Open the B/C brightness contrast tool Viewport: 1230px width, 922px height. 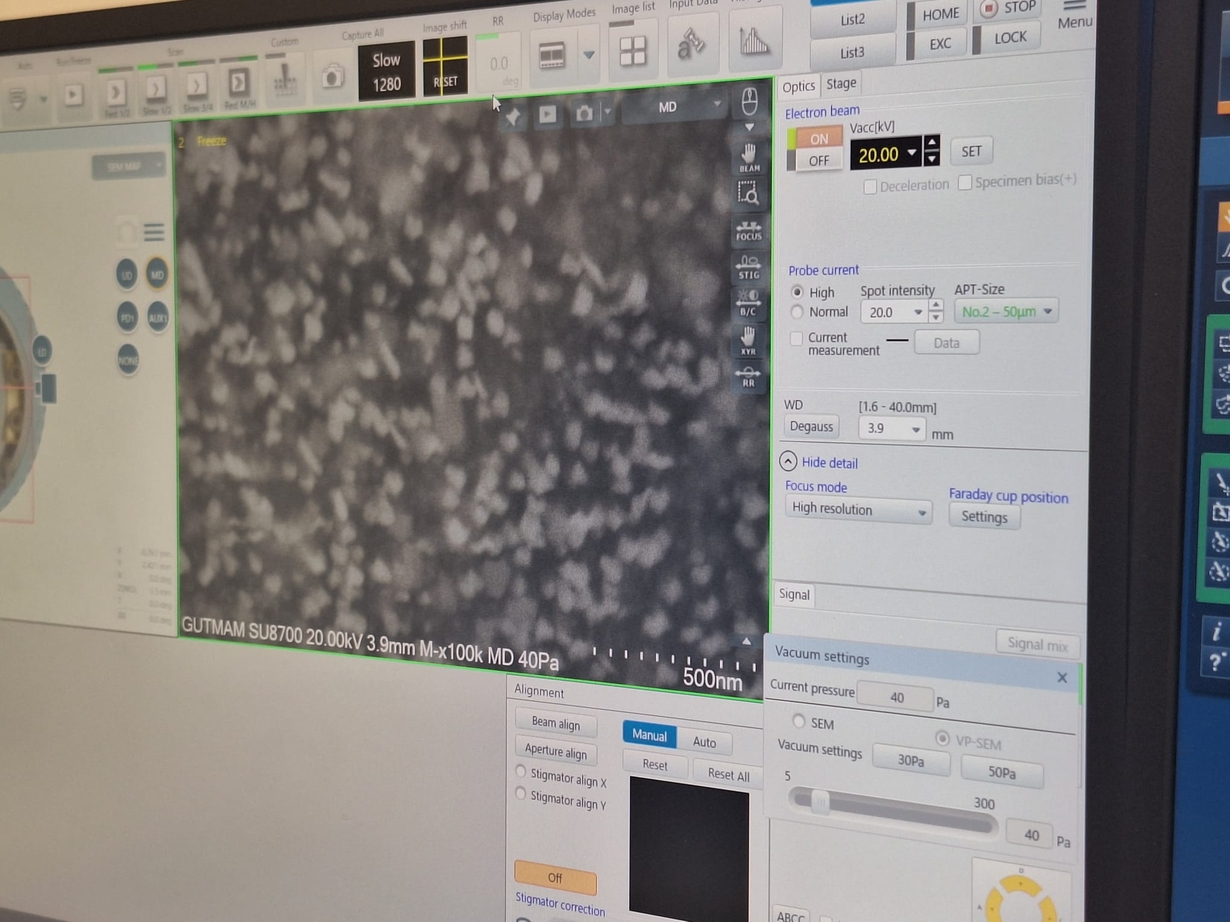[749, 303]
